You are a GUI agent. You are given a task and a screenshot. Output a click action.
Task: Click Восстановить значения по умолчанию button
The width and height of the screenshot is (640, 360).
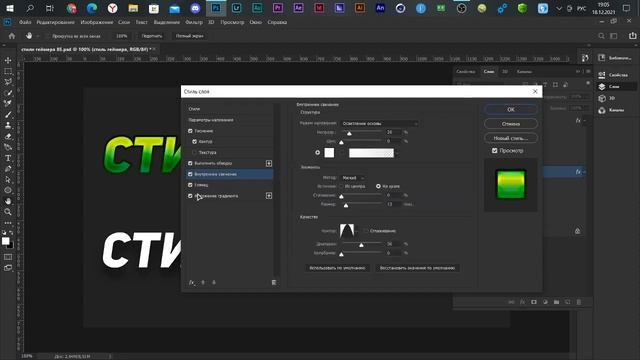418,268
